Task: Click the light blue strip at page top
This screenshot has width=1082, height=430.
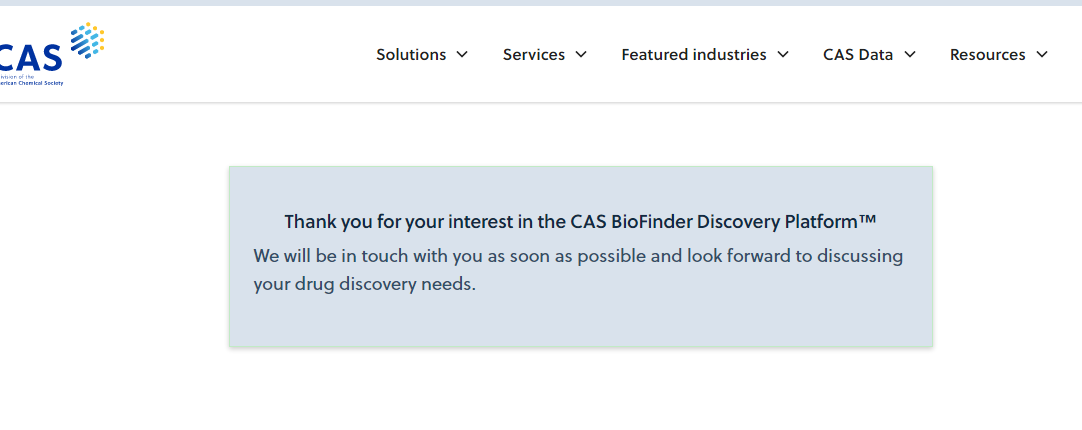Action: pos(540,3)
